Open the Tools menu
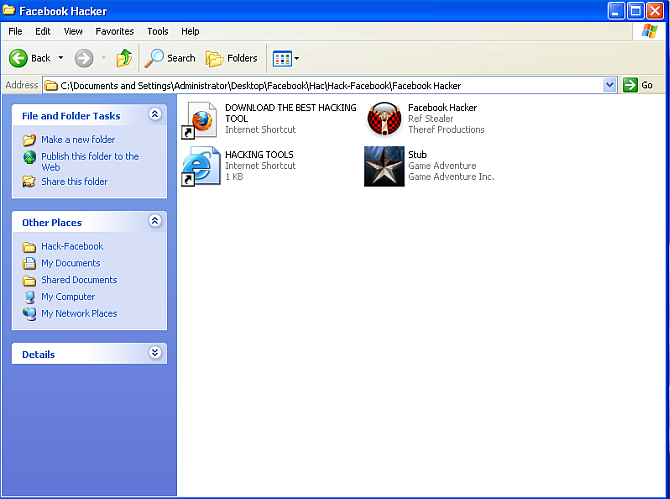 pyautogui.click(x=158, y=31)
